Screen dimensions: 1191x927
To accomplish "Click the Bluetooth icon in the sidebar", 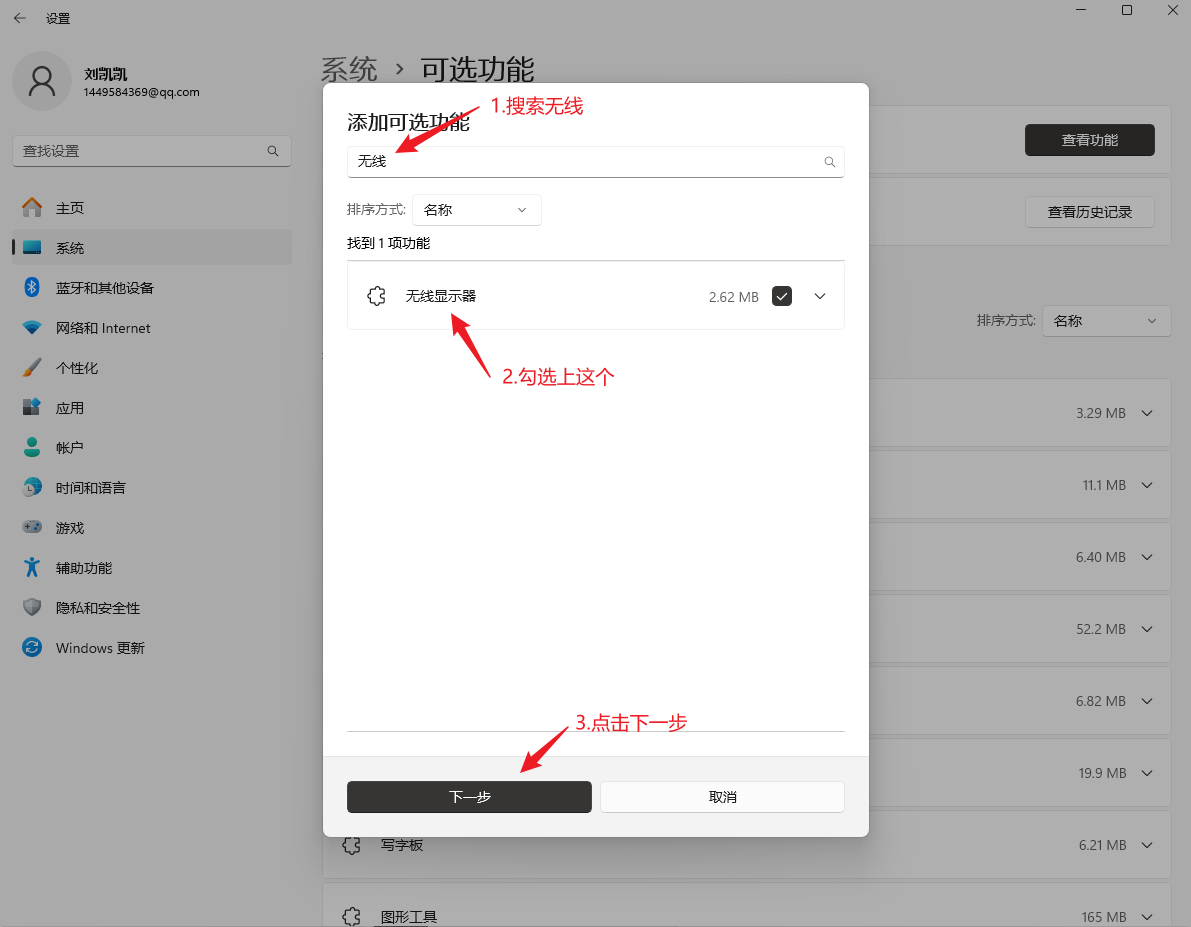I will click(x=32, y=288).
